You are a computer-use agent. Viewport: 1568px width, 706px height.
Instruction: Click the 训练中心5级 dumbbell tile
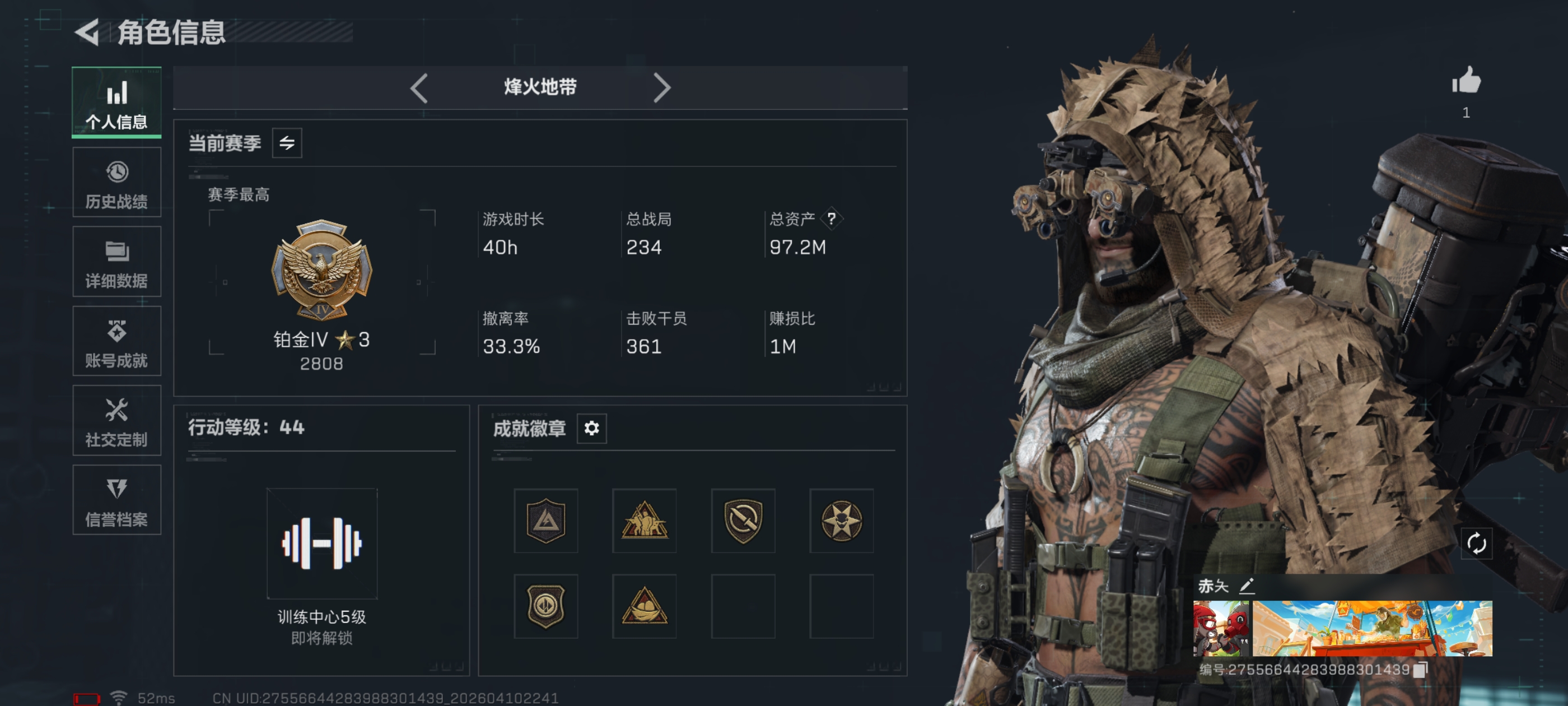pyautogui.click(x=322, y=544)
